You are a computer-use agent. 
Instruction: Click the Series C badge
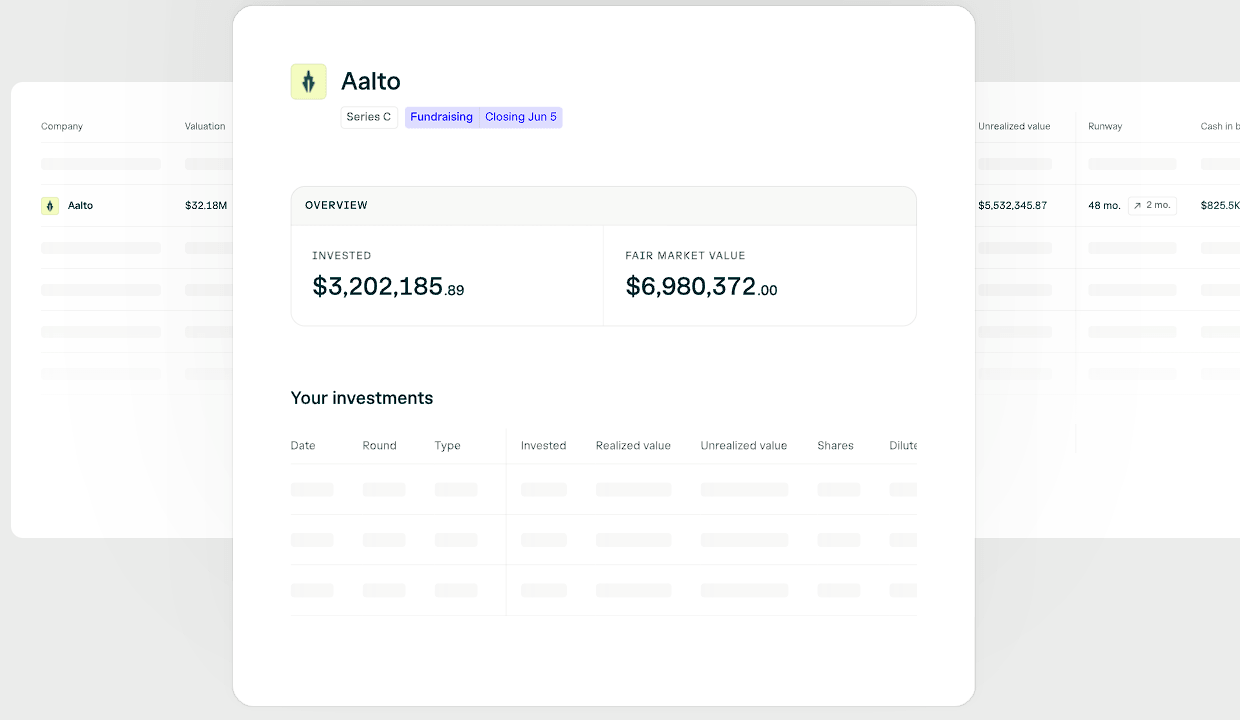[369, 117]
